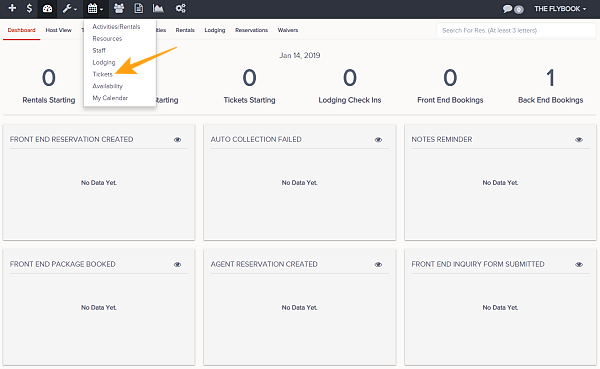Toggle eye on Agent Reservation Created

[x=378, y=265]
